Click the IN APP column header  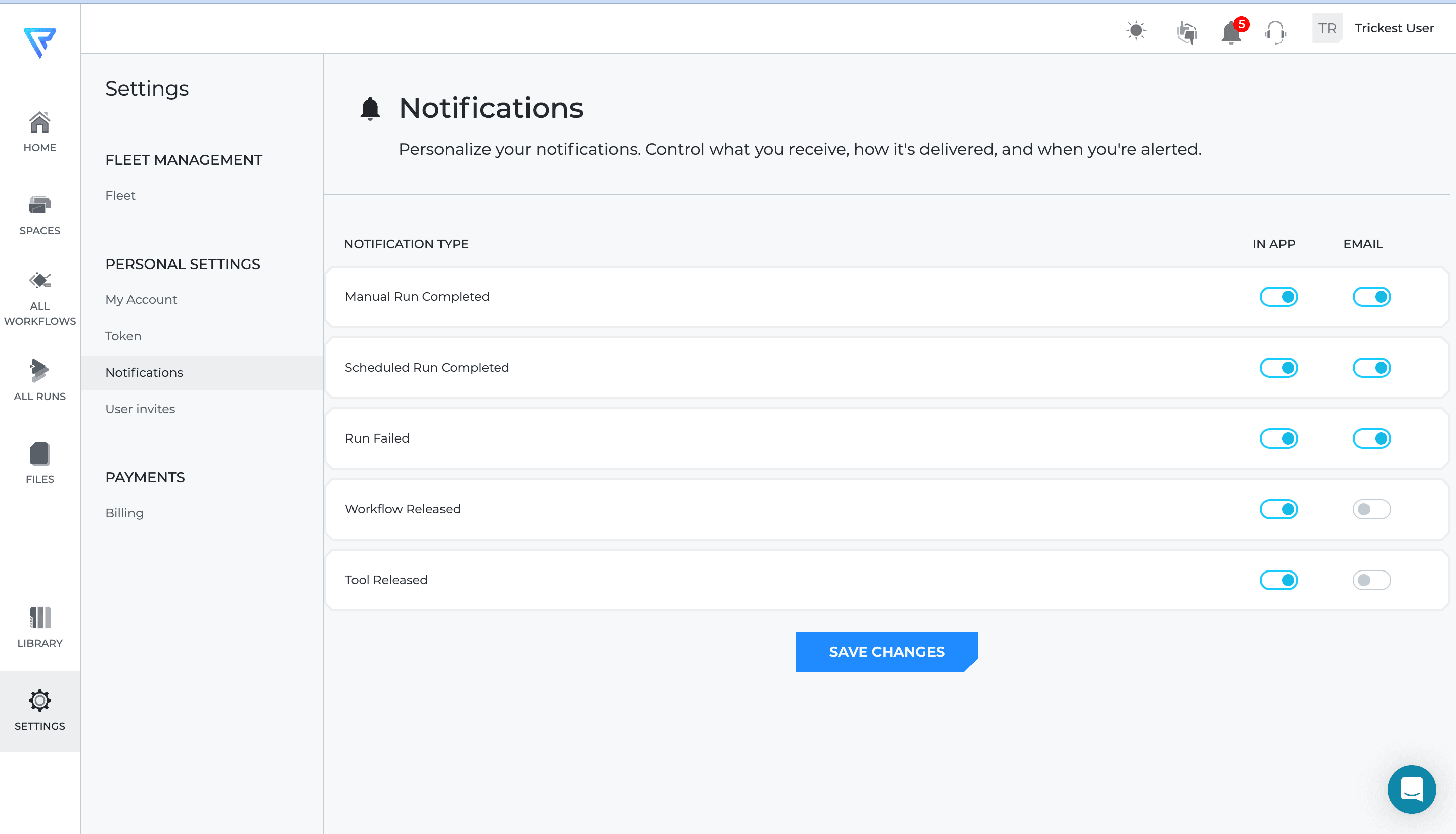click(x=1274, y=245)
